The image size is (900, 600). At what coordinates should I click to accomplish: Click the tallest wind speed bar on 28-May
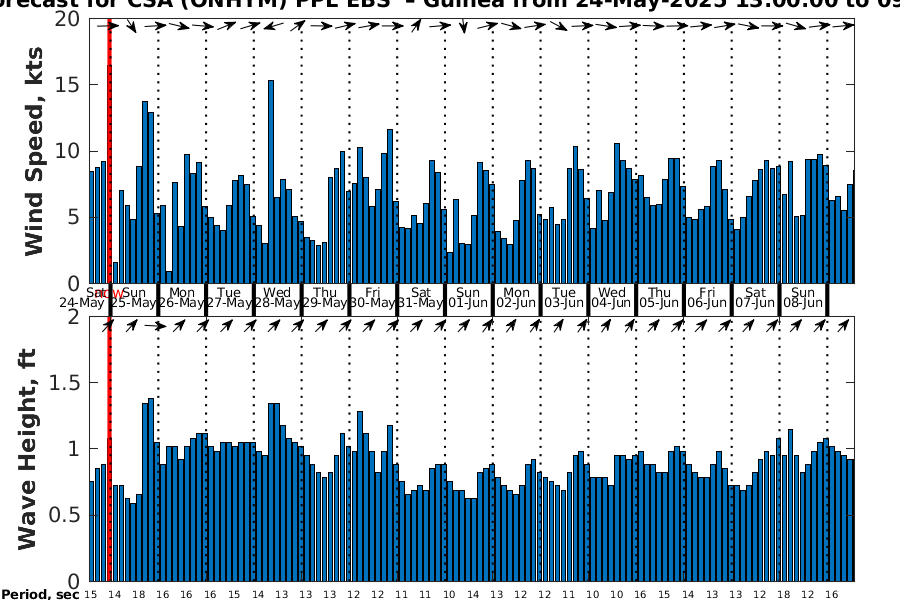271,182
